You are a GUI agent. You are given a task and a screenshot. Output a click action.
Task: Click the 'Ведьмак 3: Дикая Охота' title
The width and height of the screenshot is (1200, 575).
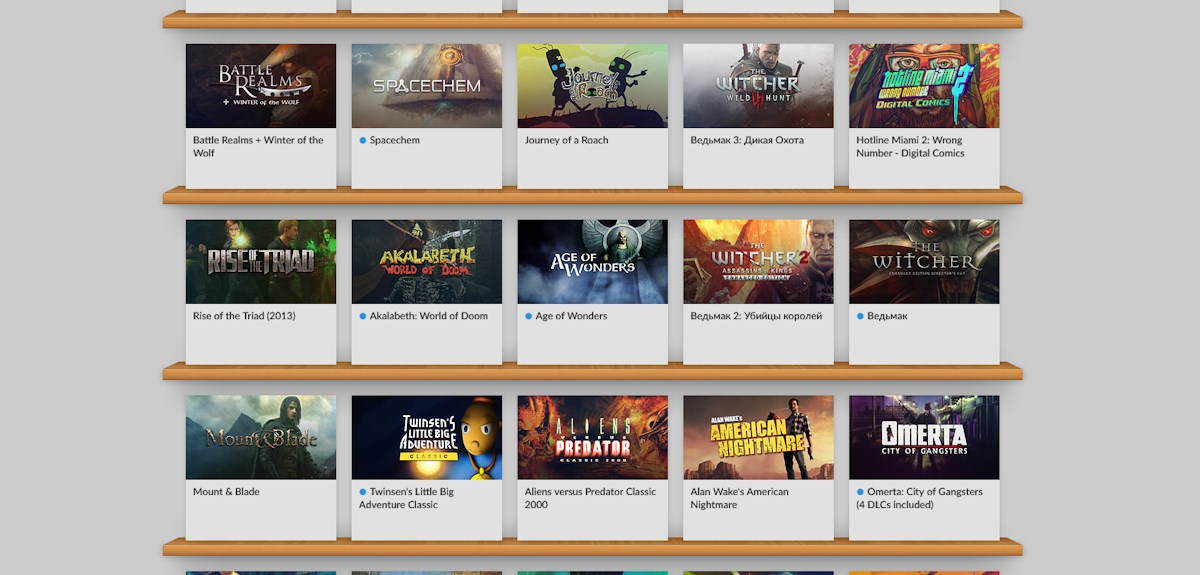747,140
